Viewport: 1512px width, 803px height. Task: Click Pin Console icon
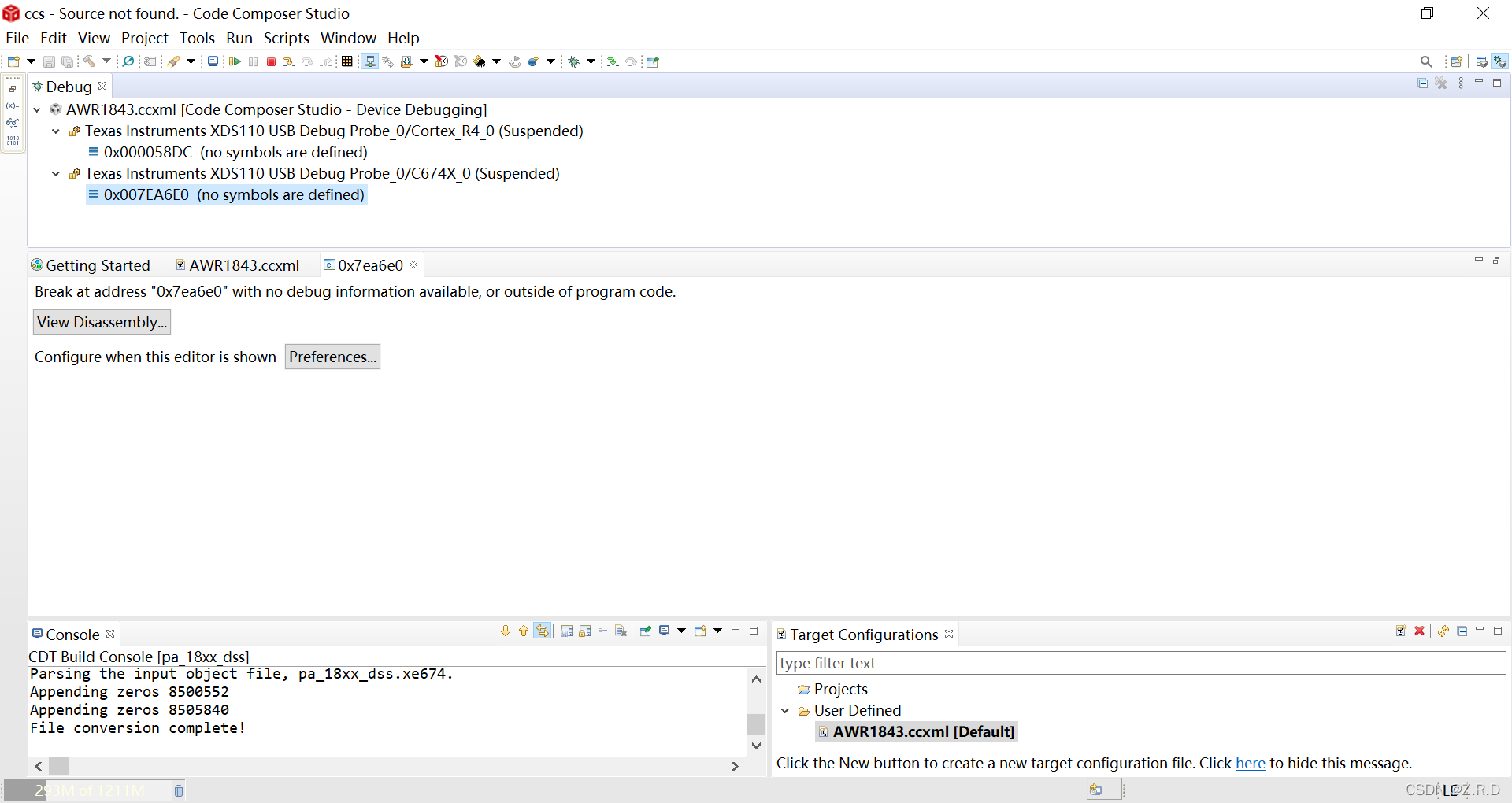tap(646, 631)
